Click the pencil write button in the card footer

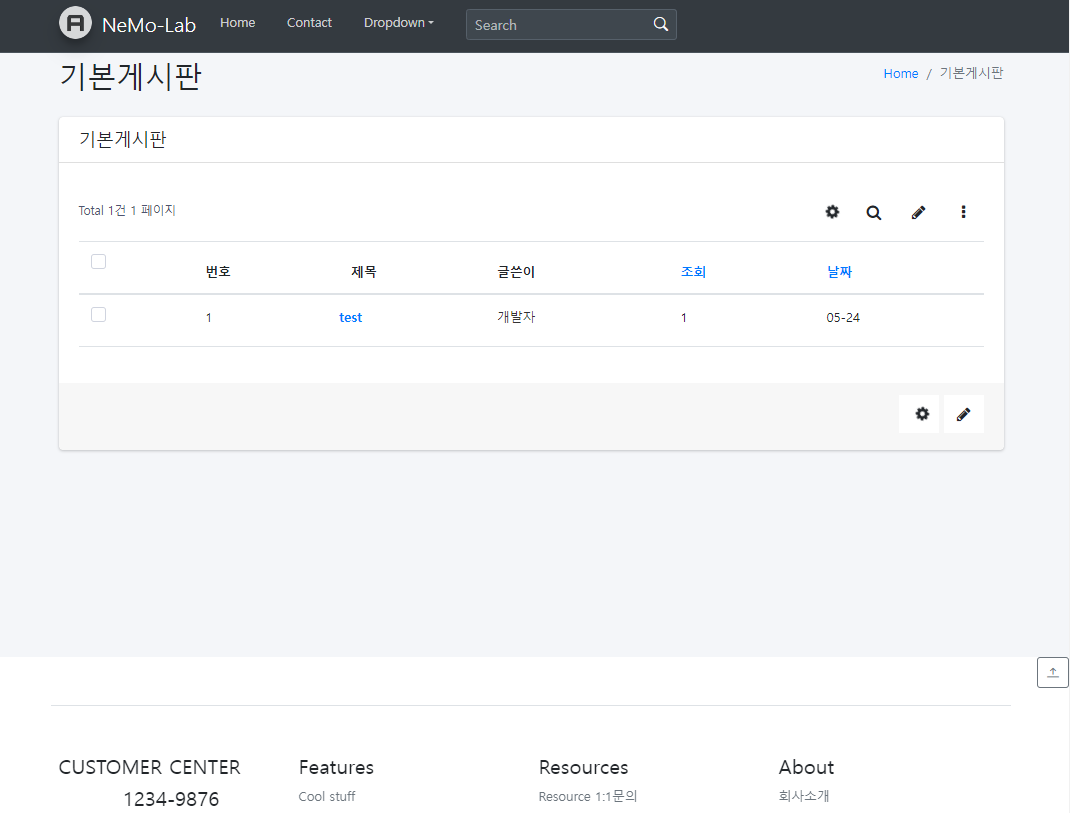coord(963,414)
